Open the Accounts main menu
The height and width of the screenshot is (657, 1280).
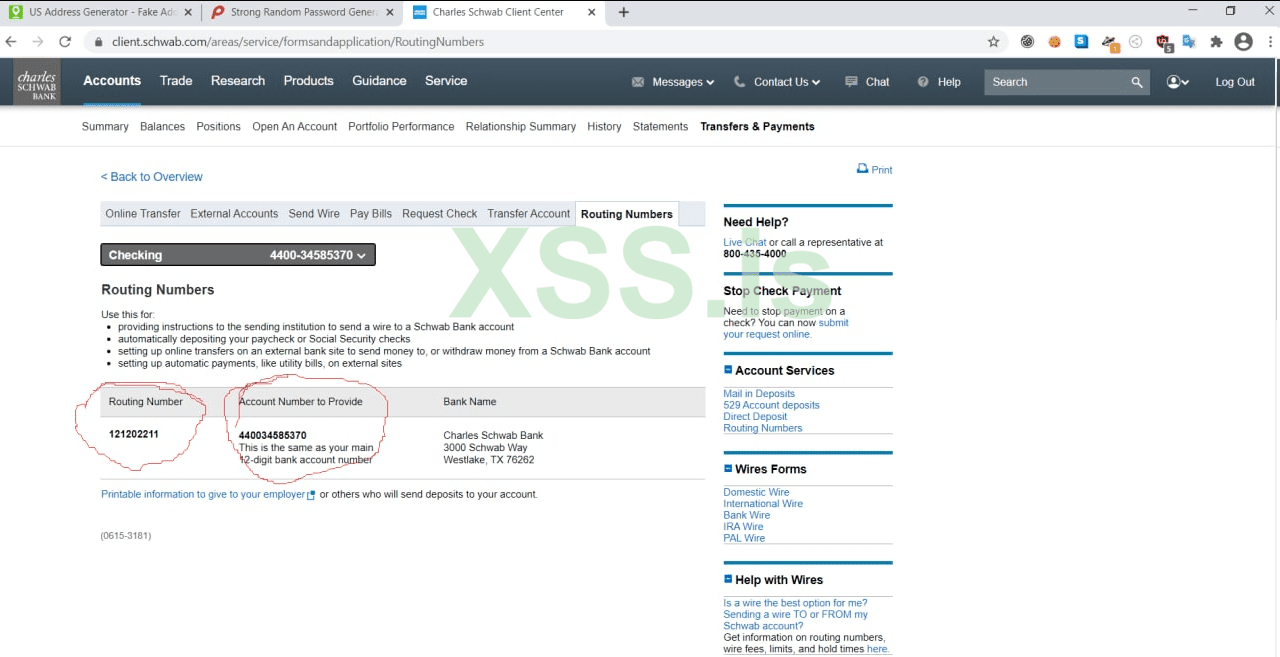[x=112, y=81]
